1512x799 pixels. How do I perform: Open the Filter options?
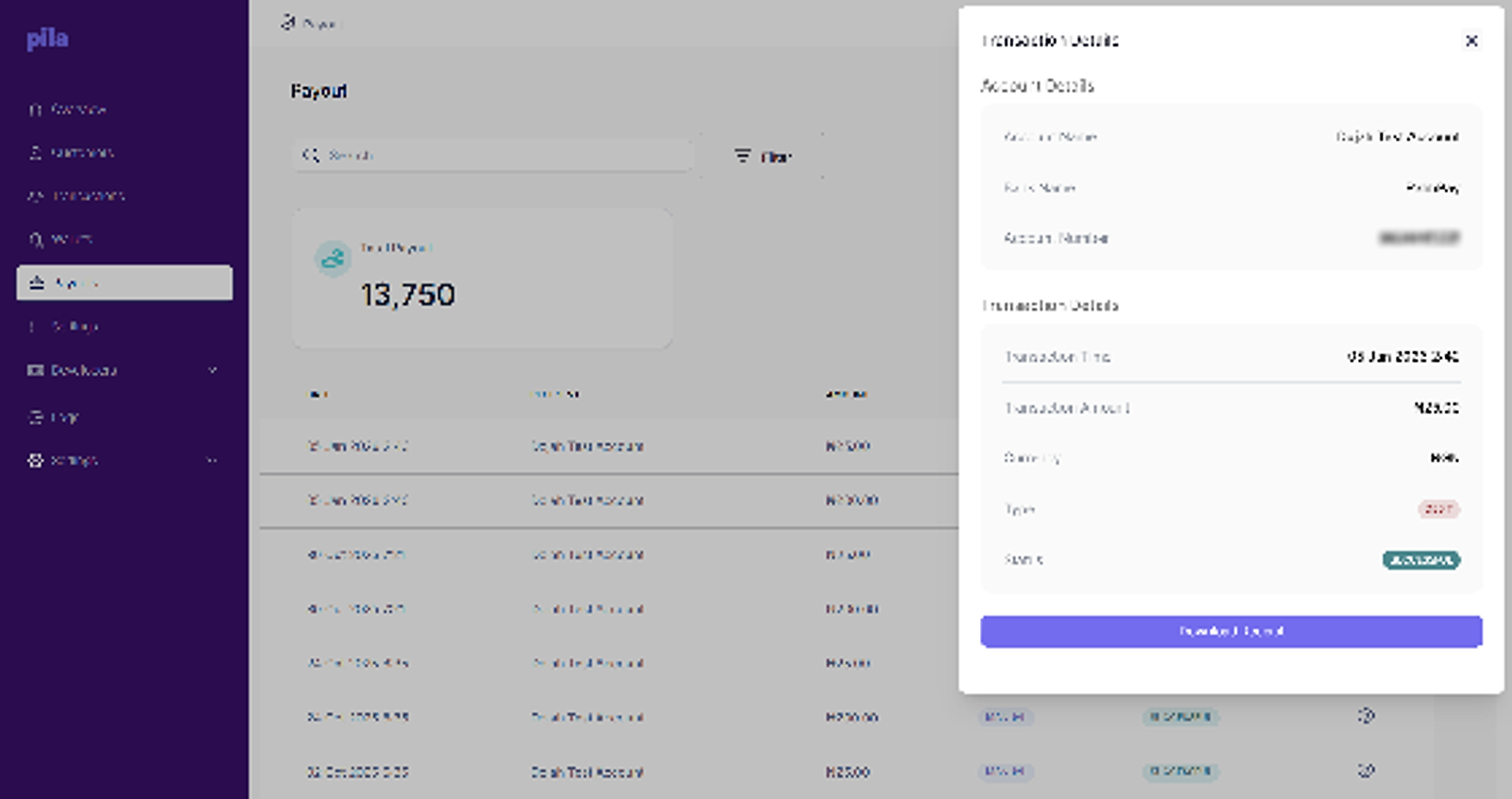[764, 156]
